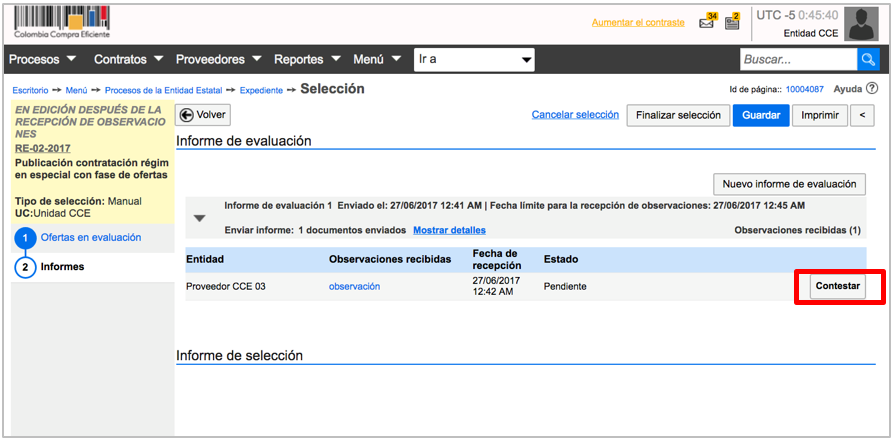Click the user profile avatar
Image resolution: width=894 pixels, height=441 pixels.
(861, 23)
